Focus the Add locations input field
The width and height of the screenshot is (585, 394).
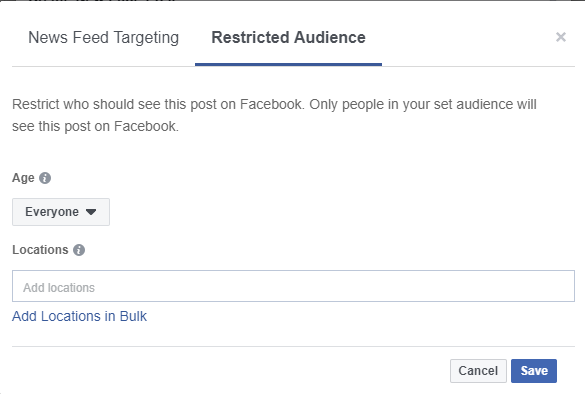[293, 286]
